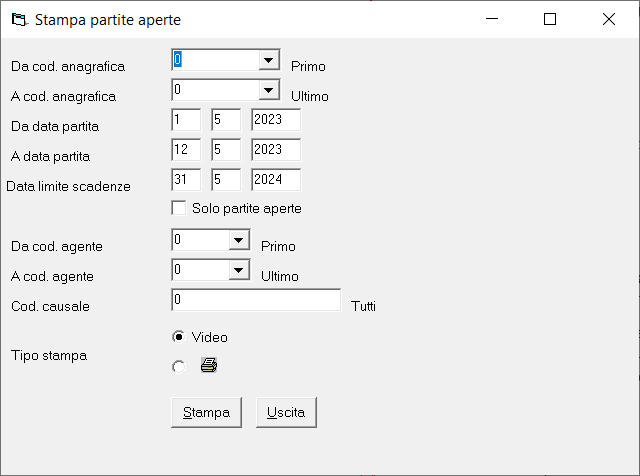Maximize the Stampa partite aperte window
Screen dimensions: 640x476
tap(550, 19)
